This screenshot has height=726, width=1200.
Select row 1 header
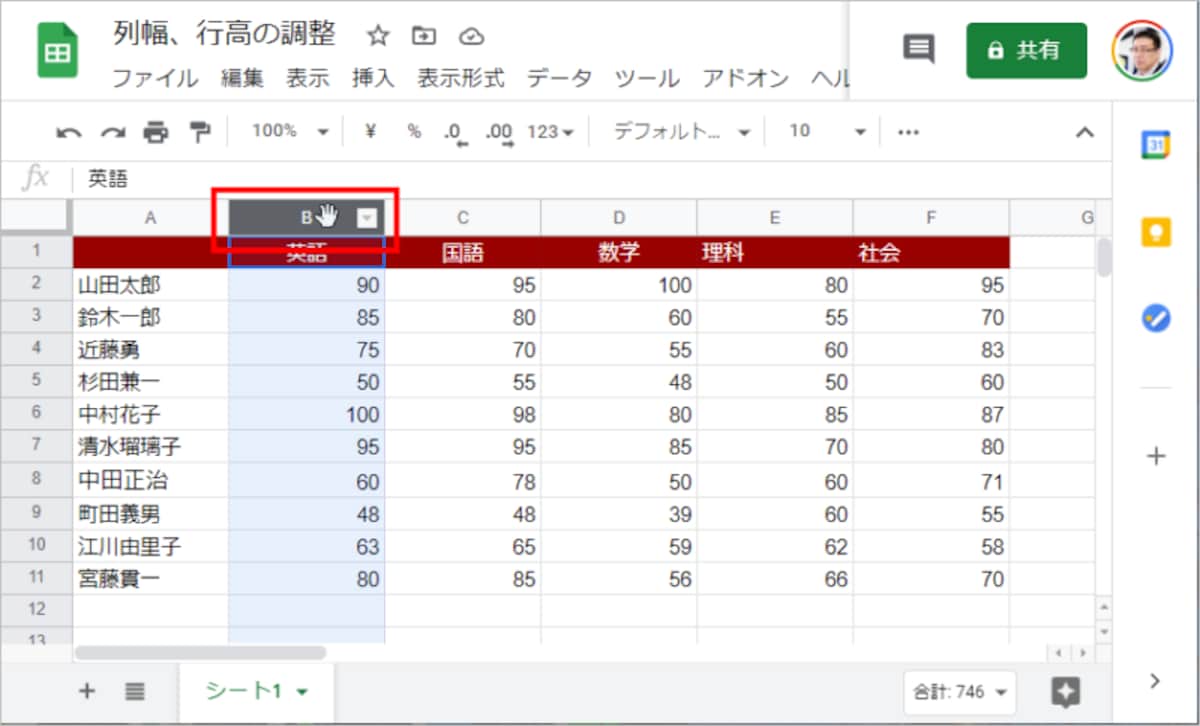click(36, 252)
